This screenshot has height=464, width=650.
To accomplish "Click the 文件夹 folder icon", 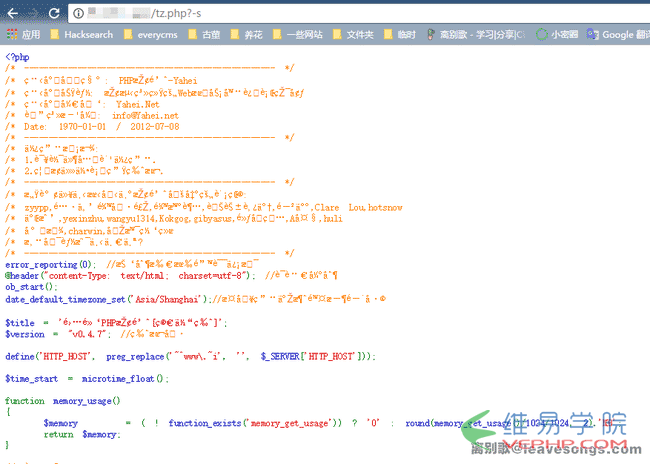I will (337, 34).
